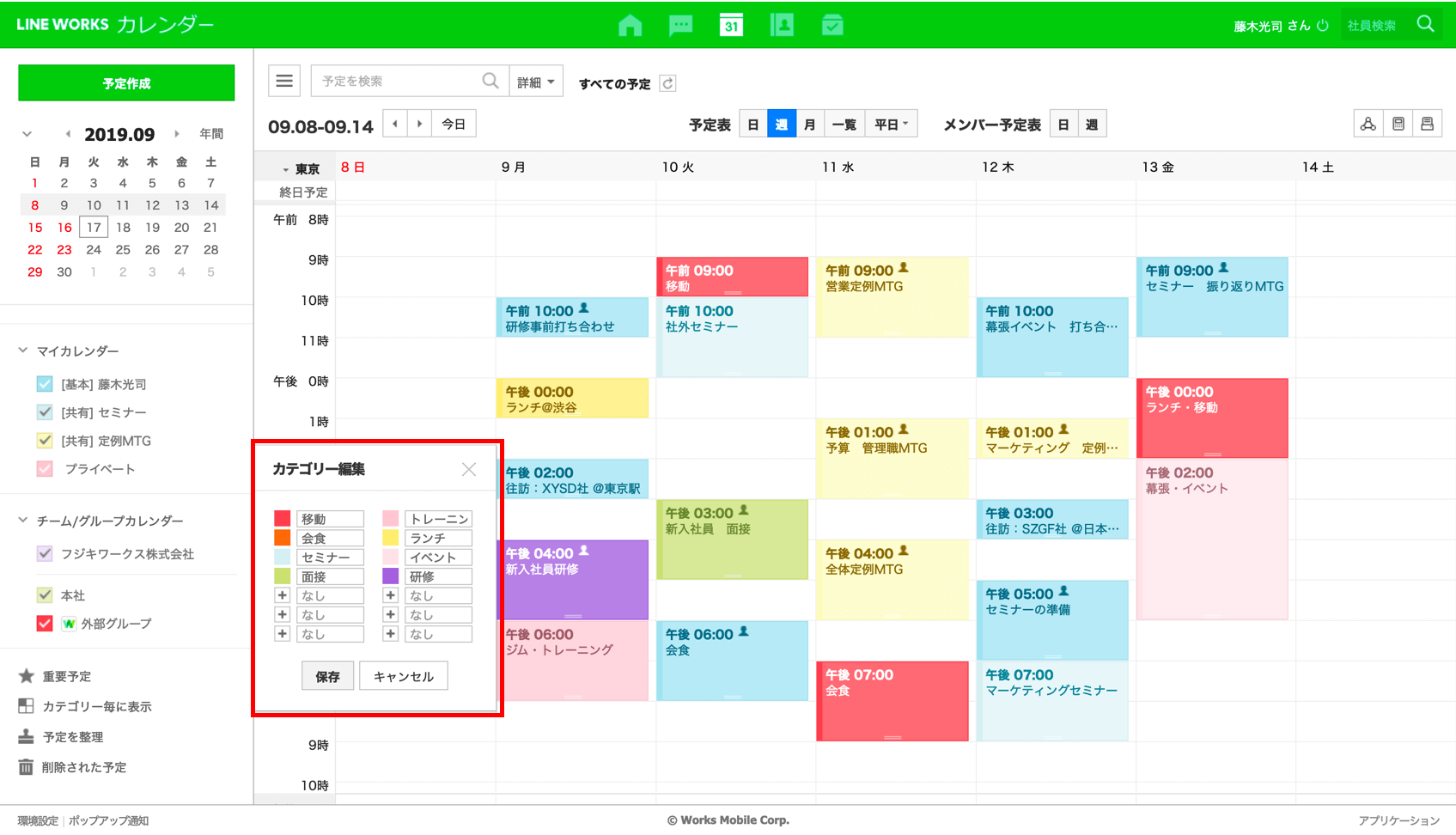Uncheck the [共有] セミナー calendar
The width and height of the screenshot is (1456, 835).
(45, 412)
